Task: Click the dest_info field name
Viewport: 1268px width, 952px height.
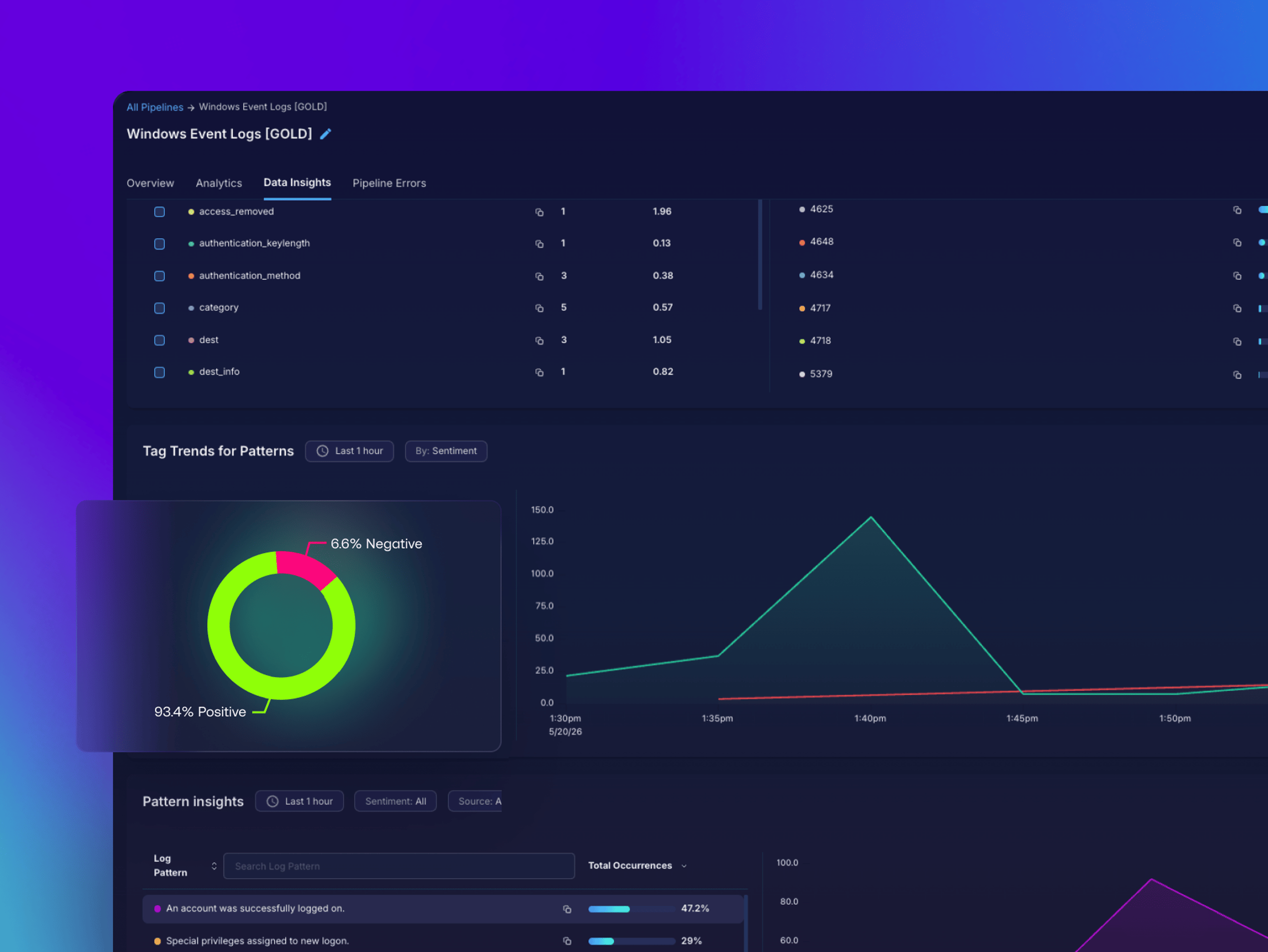Action: (219, 371)
